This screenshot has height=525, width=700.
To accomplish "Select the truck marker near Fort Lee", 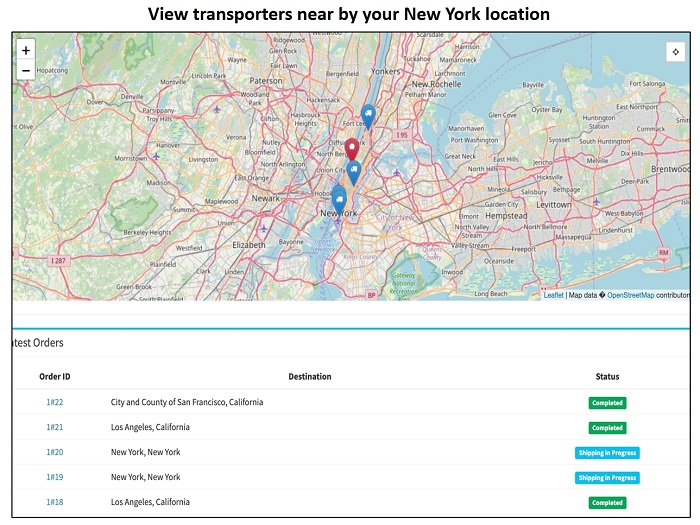I will (368, 117).
